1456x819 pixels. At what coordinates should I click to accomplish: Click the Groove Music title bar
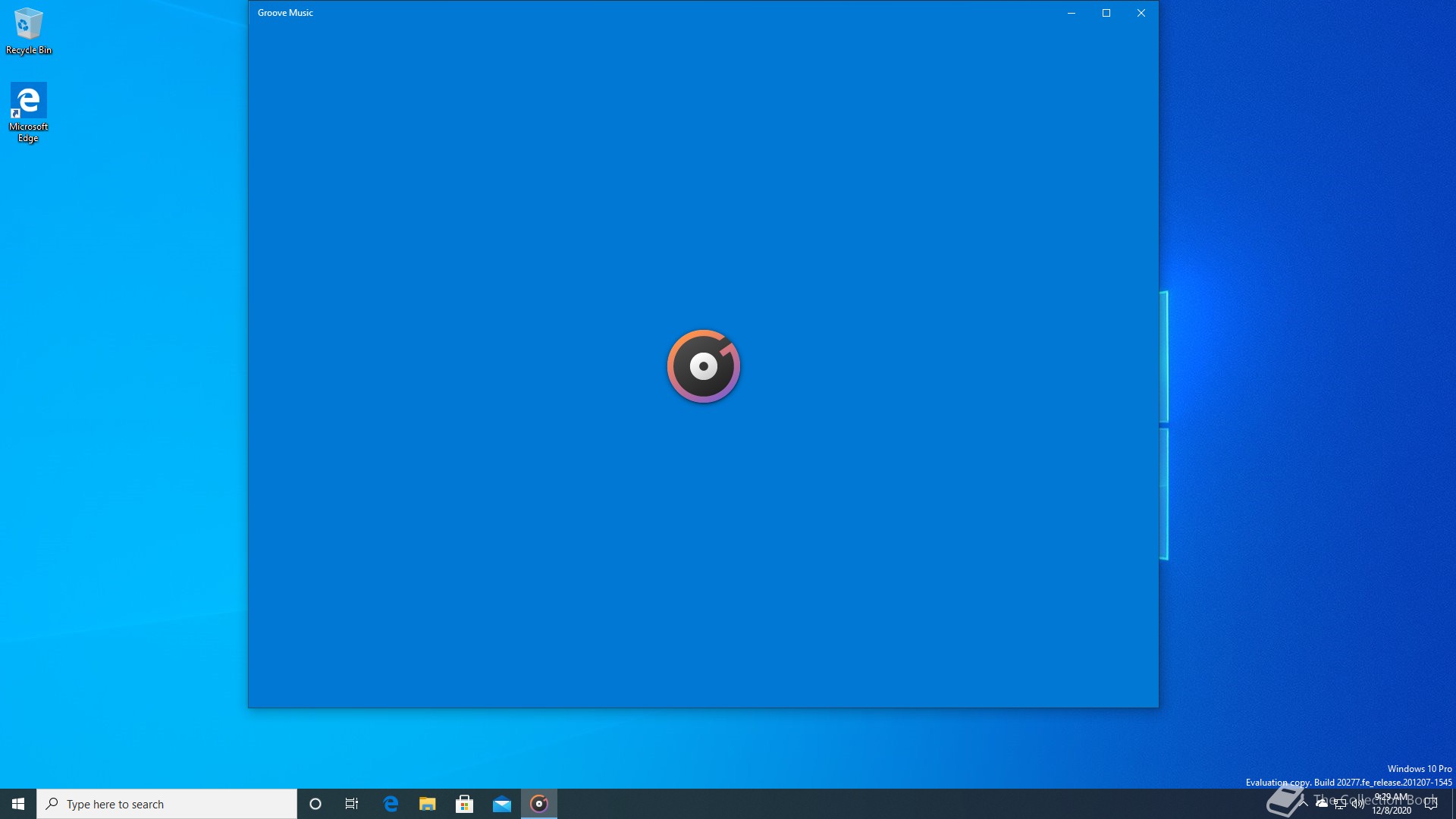(x=645, y=13)
